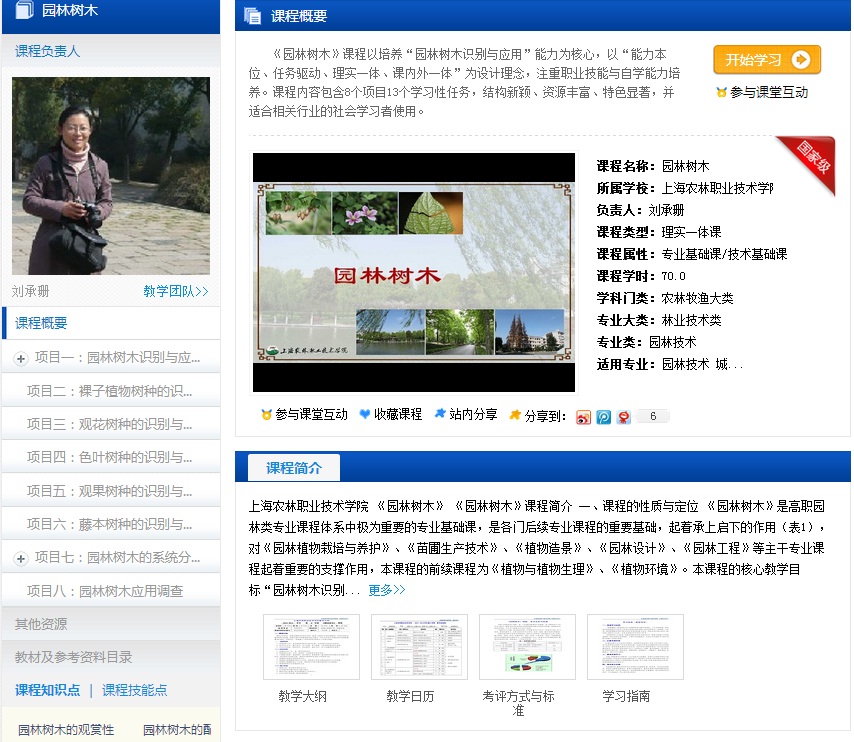Screen dimensions: 854x742
Task: Click the play arrow on 开始学习 button
Action: coord(800,60)
